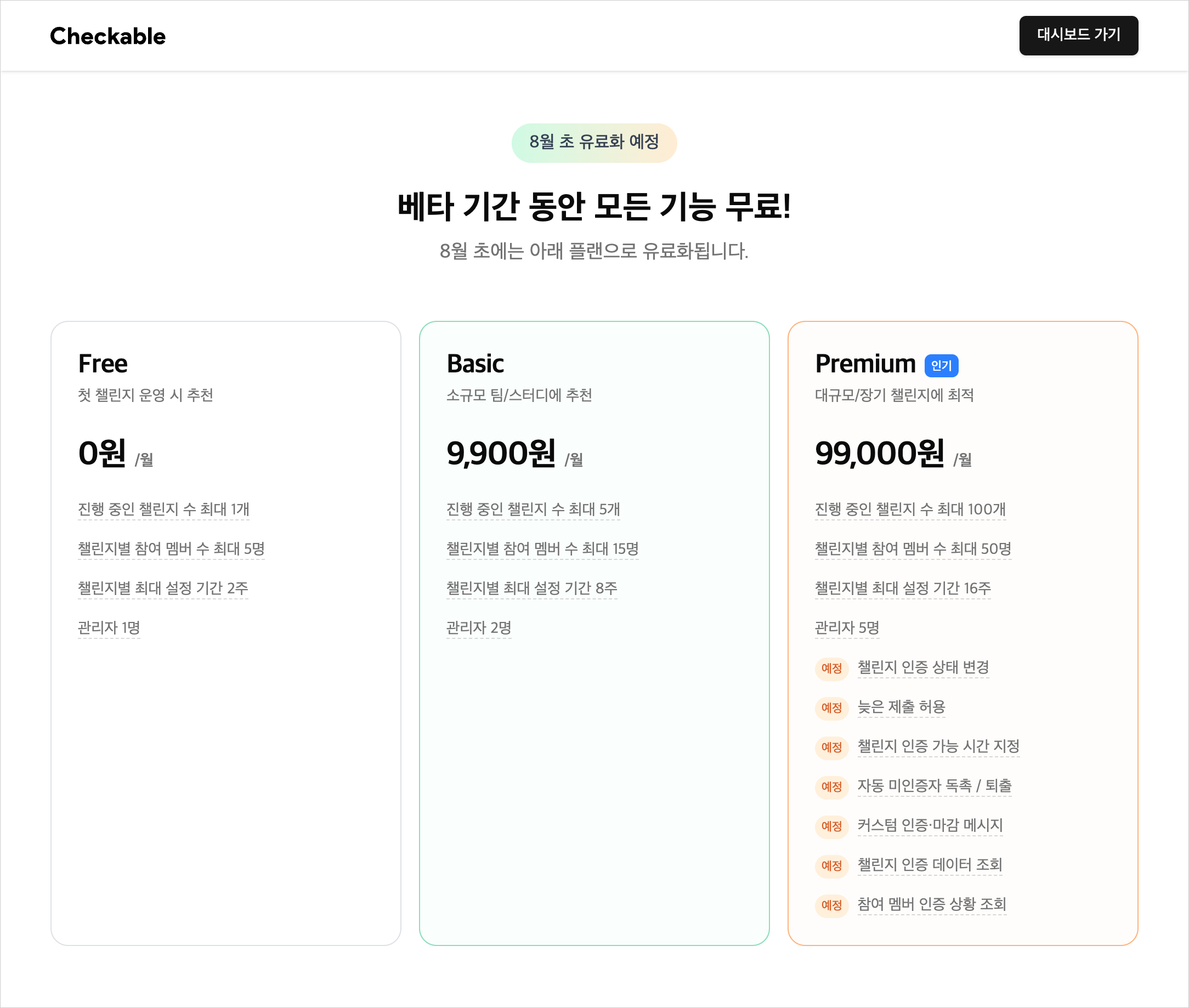
Task: Click 예정 badge beside 참여 멤버 인증 상황 조회
Action: click(831, 904)
